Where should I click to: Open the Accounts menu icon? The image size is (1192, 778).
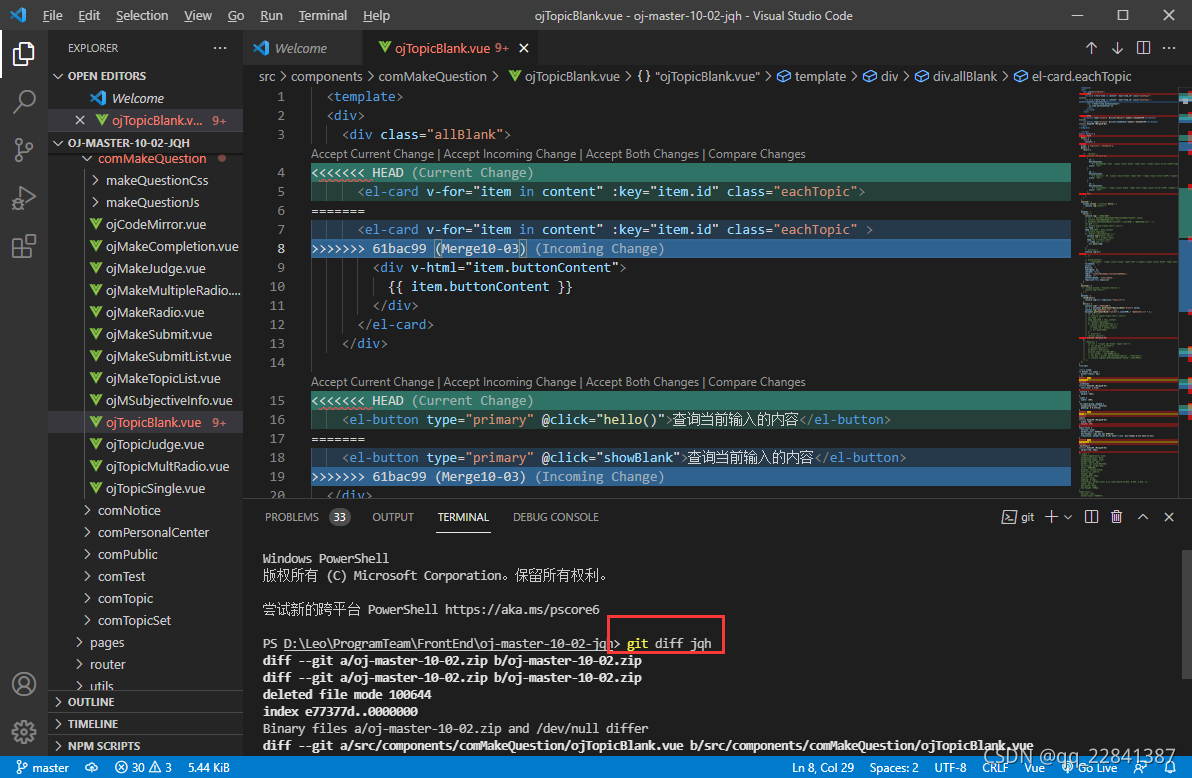pyautogui.click(x=24, y=684)
